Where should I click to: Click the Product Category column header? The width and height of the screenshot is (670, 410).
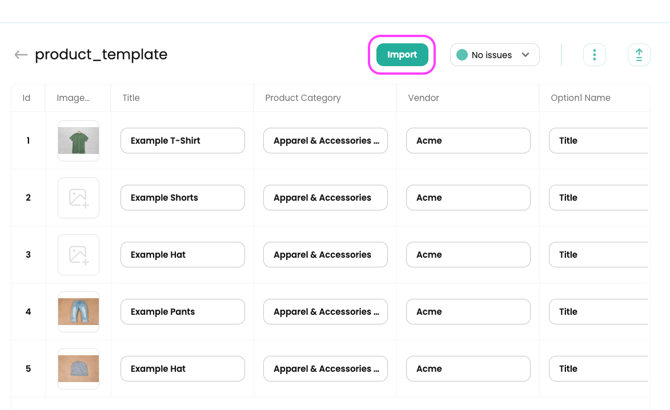pyautogui.click(x=303, y=98)
